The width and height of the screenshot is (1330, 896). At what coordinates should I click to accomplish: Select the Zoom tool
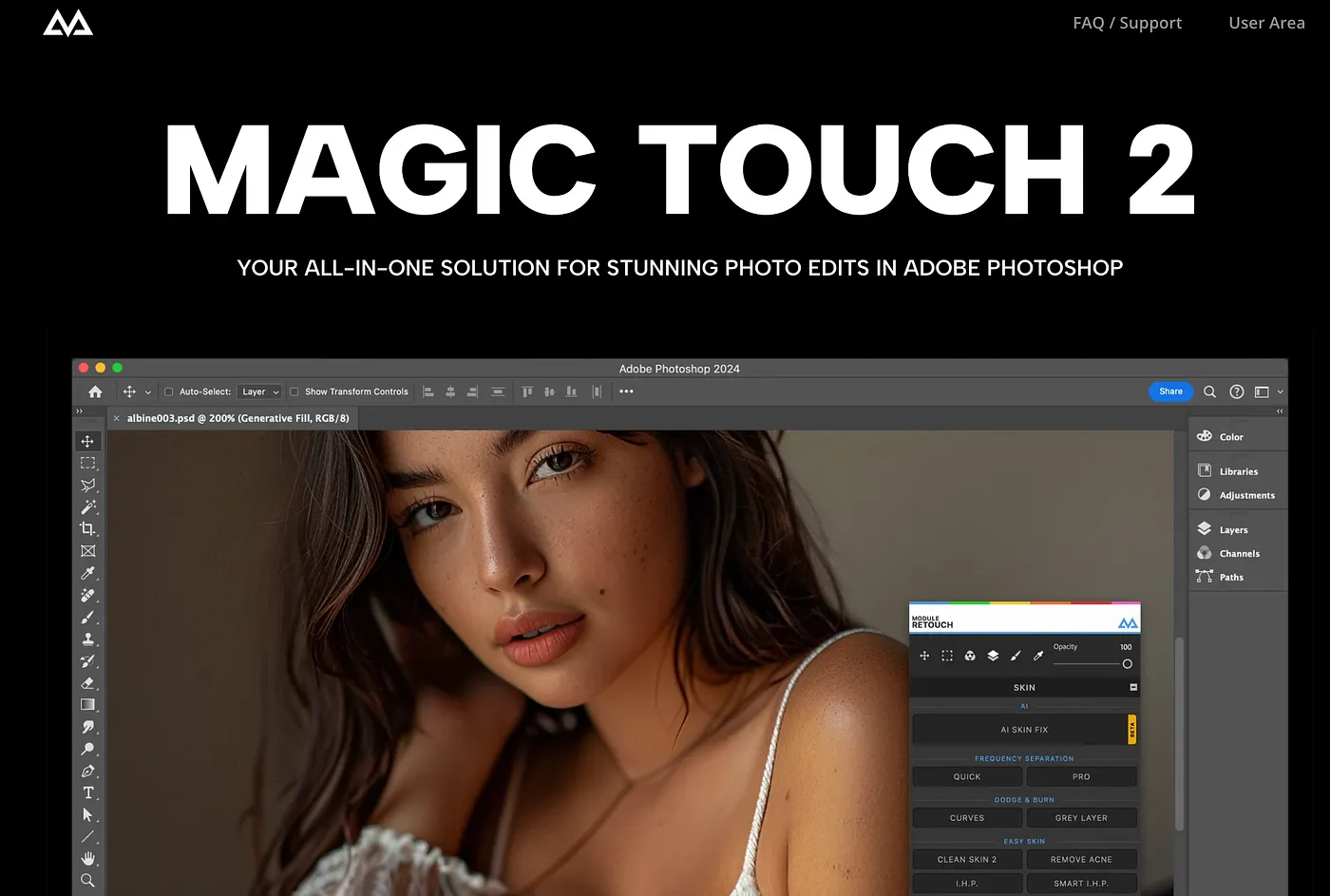(87, 881)
